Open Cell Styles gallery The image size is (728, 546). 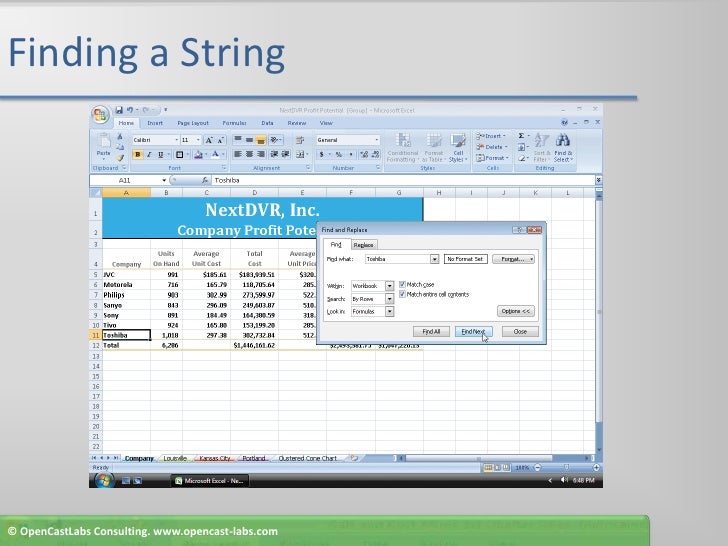pyautogui.click(x=458, y=148)
